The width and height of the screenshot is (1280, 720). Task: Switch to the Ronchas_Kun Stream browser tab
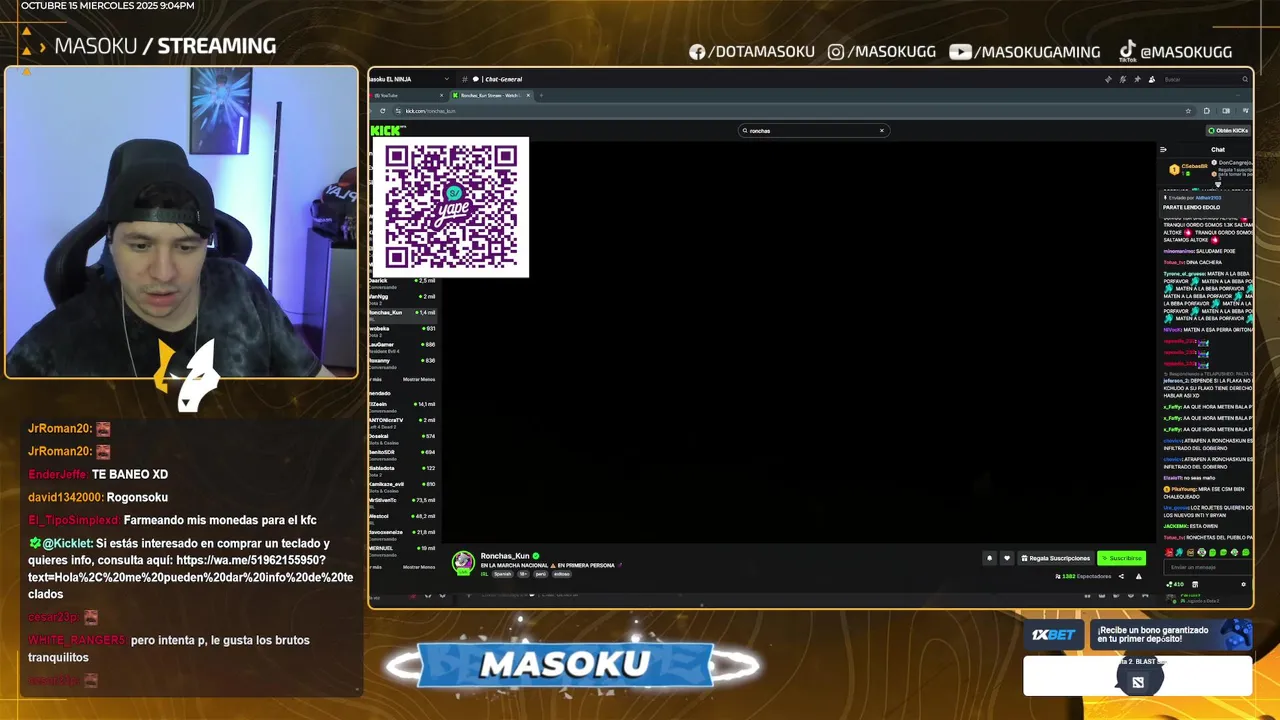point(491,96)
